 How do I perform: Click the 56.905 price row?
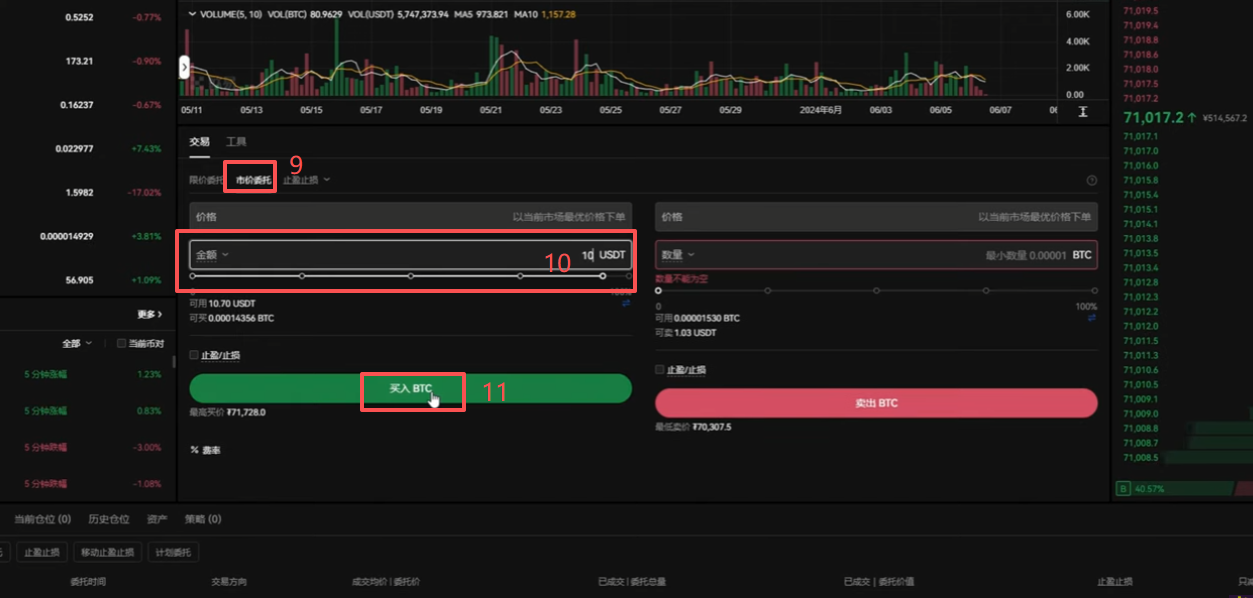pos(79,280)
